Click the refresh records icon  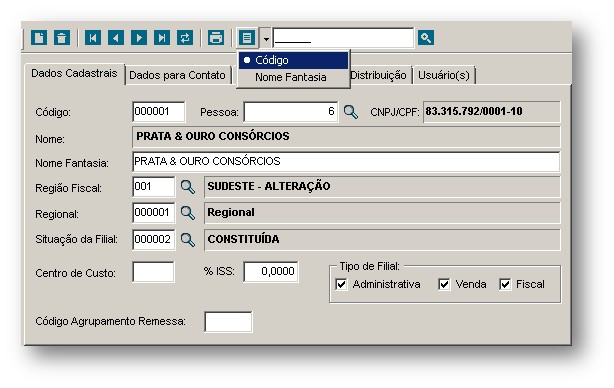[x=185, y=38]
